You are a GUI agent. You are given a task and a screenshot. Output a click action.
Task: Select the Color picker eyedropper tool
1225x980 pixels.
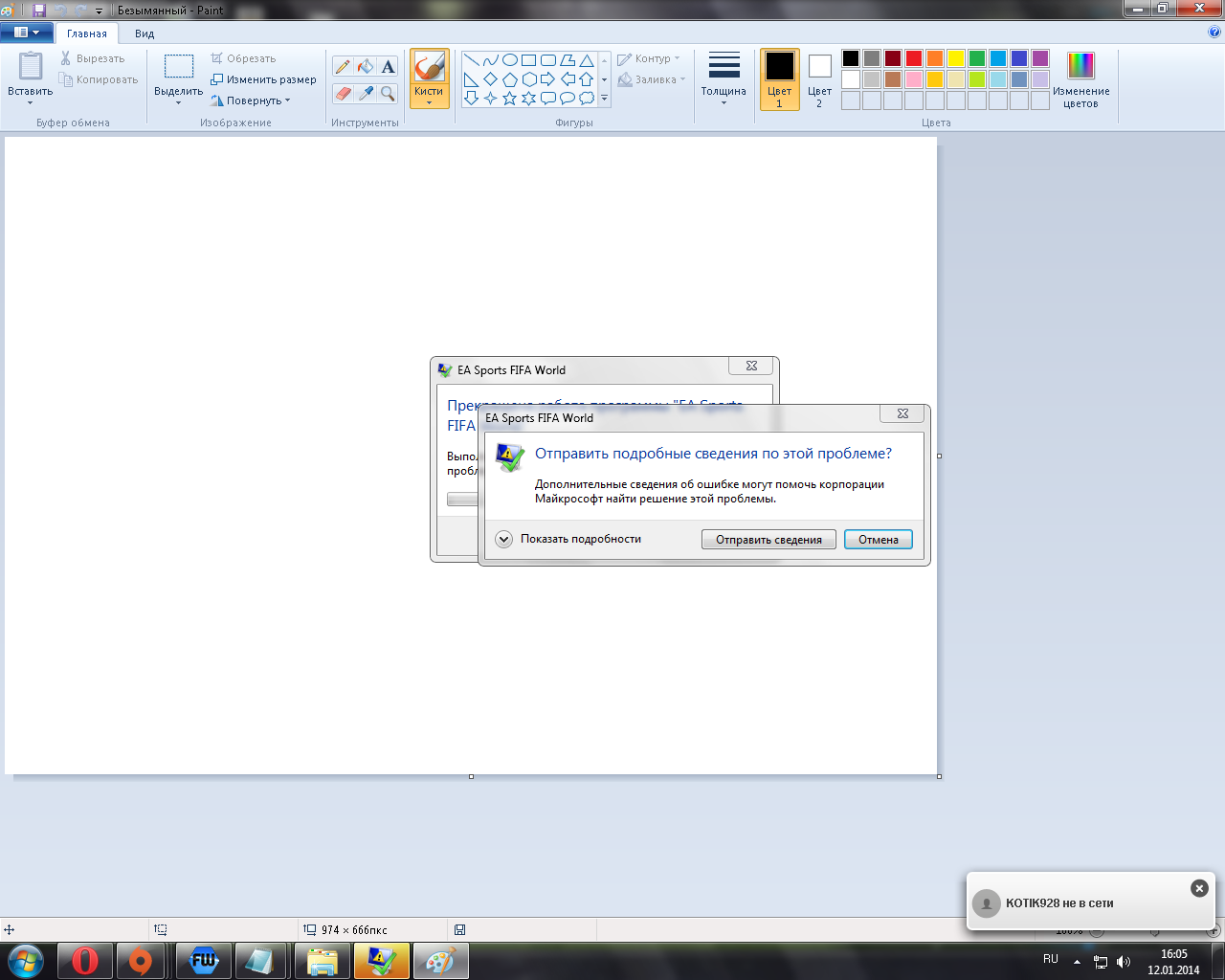365,93
